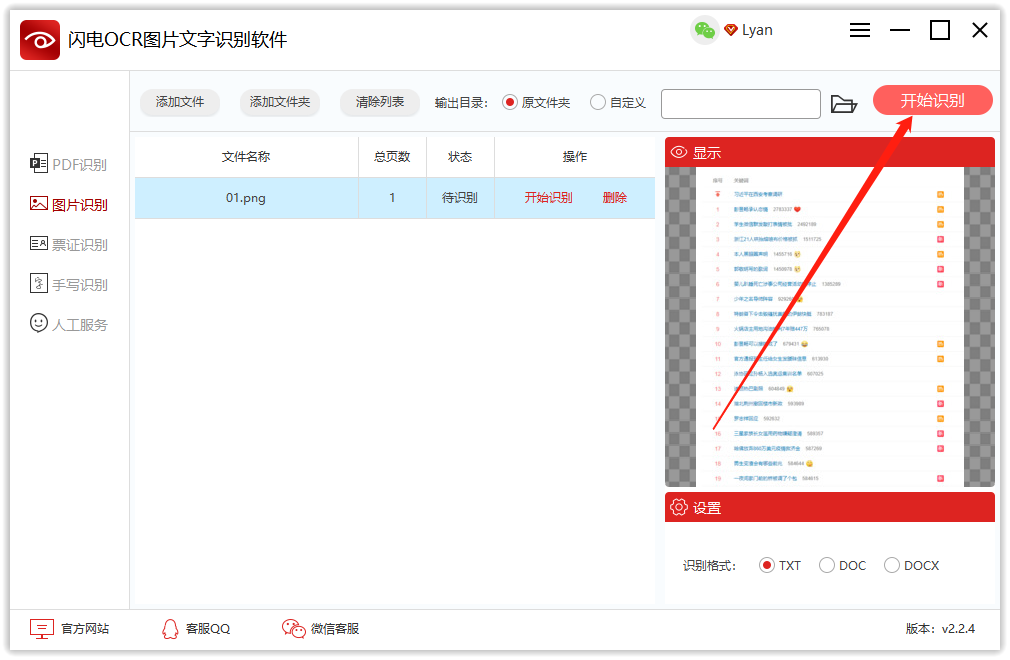Click the 票证识别 card icon
1010x660 pixels.
(39, 243)
